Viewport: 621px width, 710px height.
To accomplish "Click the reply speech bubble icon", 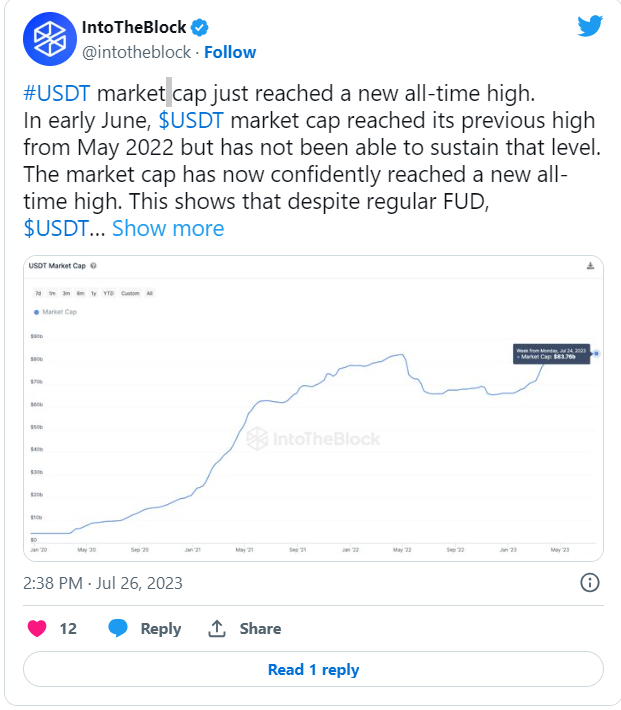I will point(118,628).
